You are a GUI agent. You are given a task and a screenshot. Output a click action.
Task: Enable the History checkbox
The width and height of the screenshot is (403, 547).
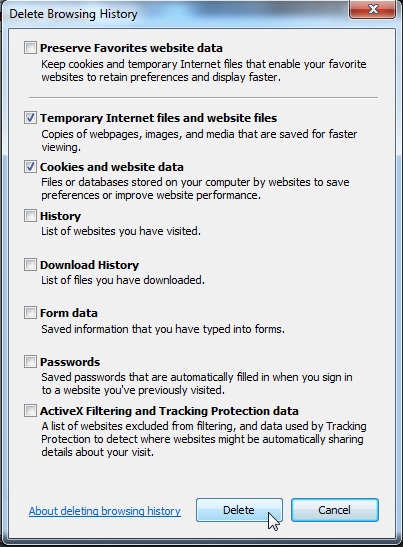pyautogui.click(x=30, y=216)
